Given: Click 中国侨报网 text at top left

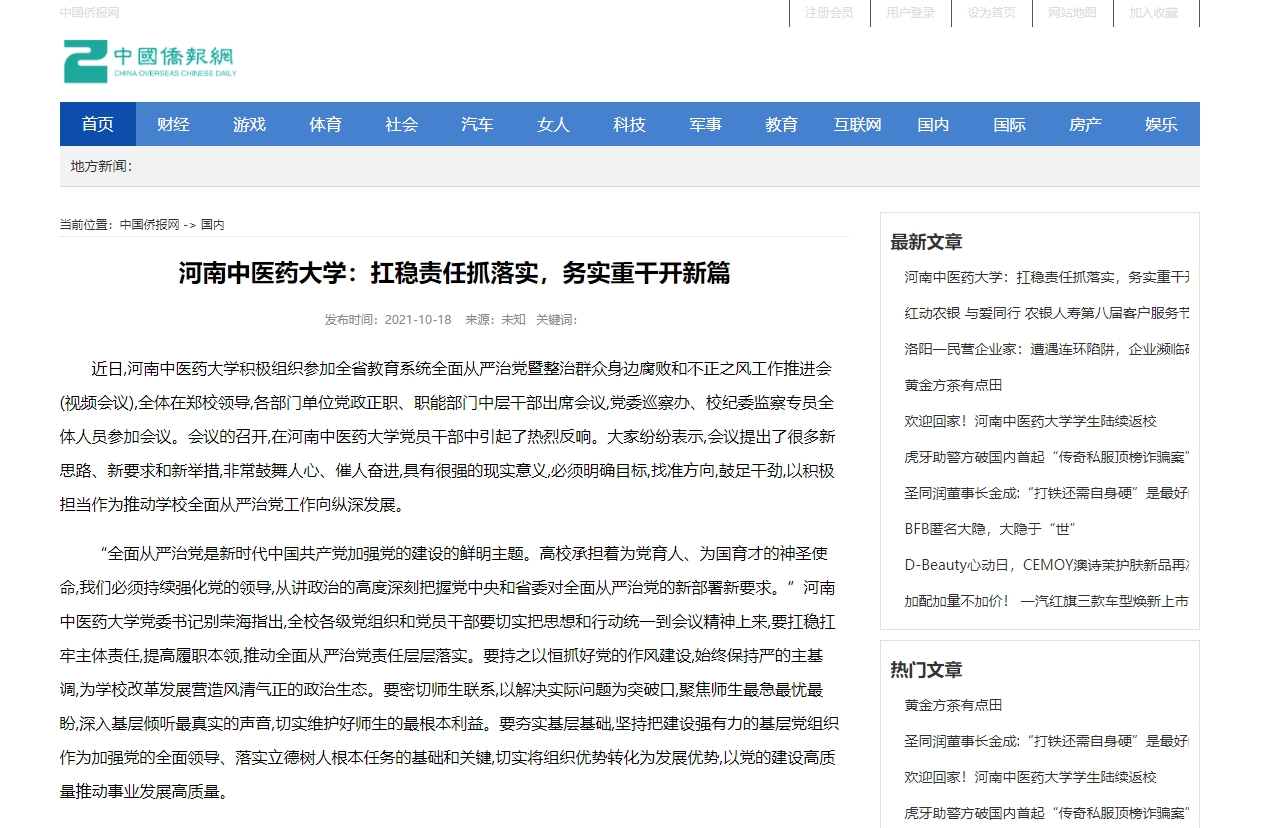Looking at the screenshot, I should click(90, 13).
